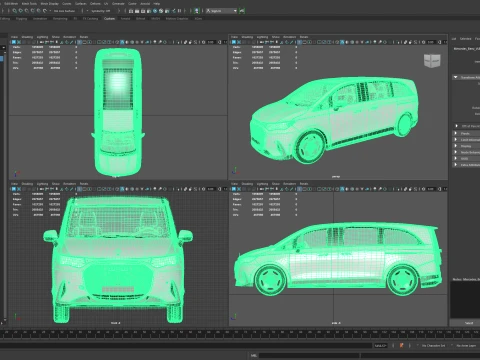
Task: Switch to the Rendering shelf tab
Action: click(x=60, y=18)
